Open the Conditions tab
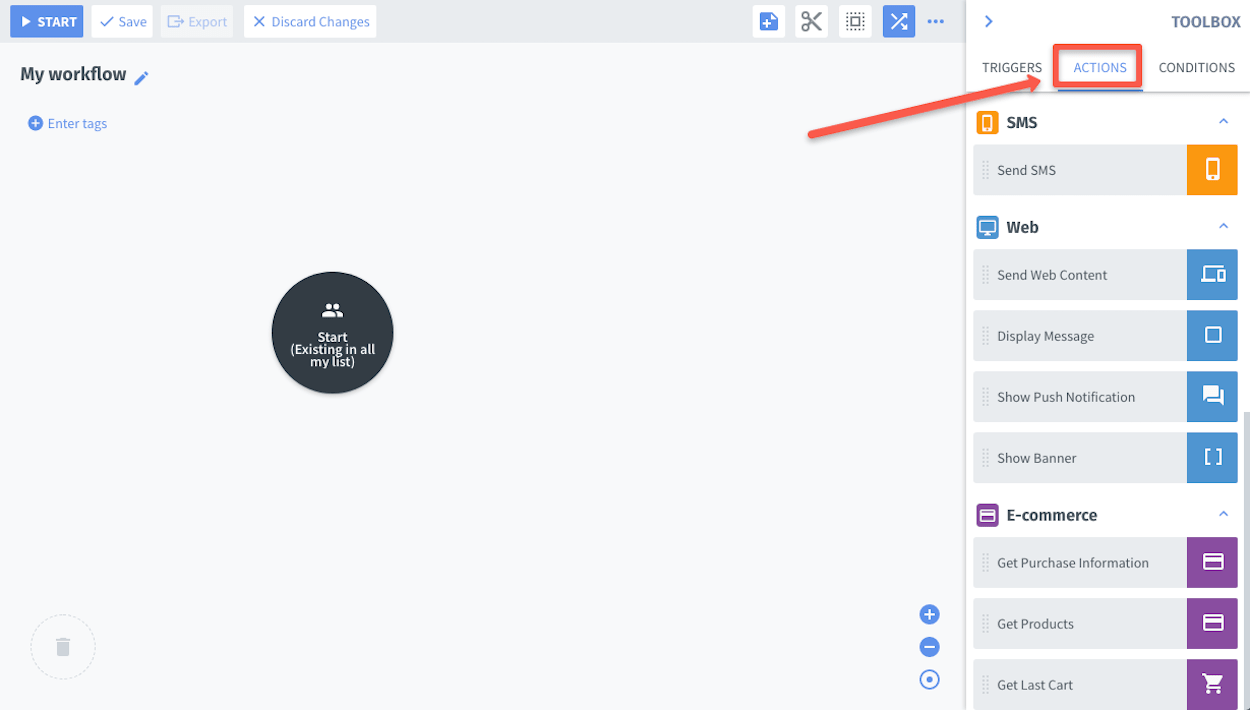Screen dimensions: 1250x710 [x=1196, y=68]
